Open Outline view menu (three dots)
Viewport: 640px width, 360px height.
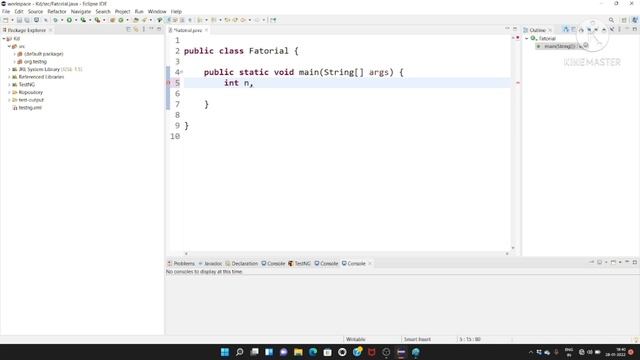pos(620,29)
